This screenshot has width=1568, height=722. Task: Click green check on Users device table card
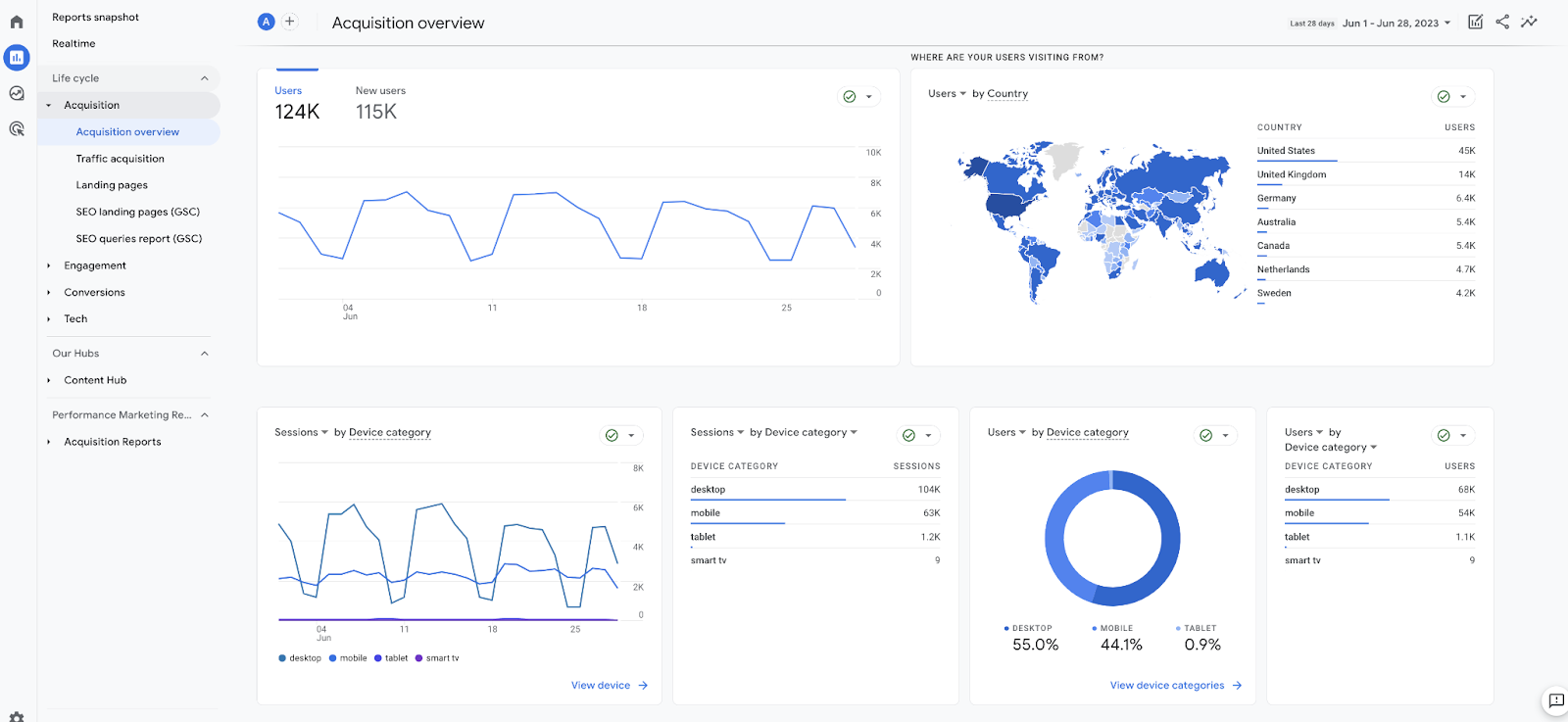pyautogui.click(x=1444, y=435)
